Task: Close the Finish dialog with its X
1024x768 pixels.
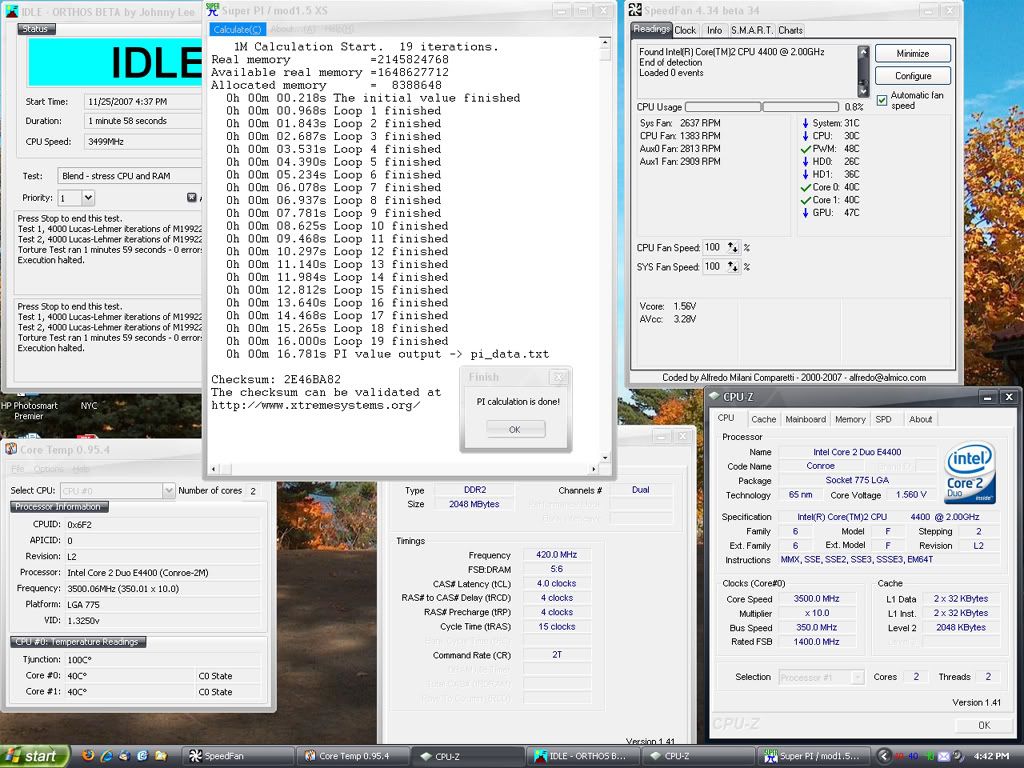Action: pyautogui.click(x=559, y=377)
